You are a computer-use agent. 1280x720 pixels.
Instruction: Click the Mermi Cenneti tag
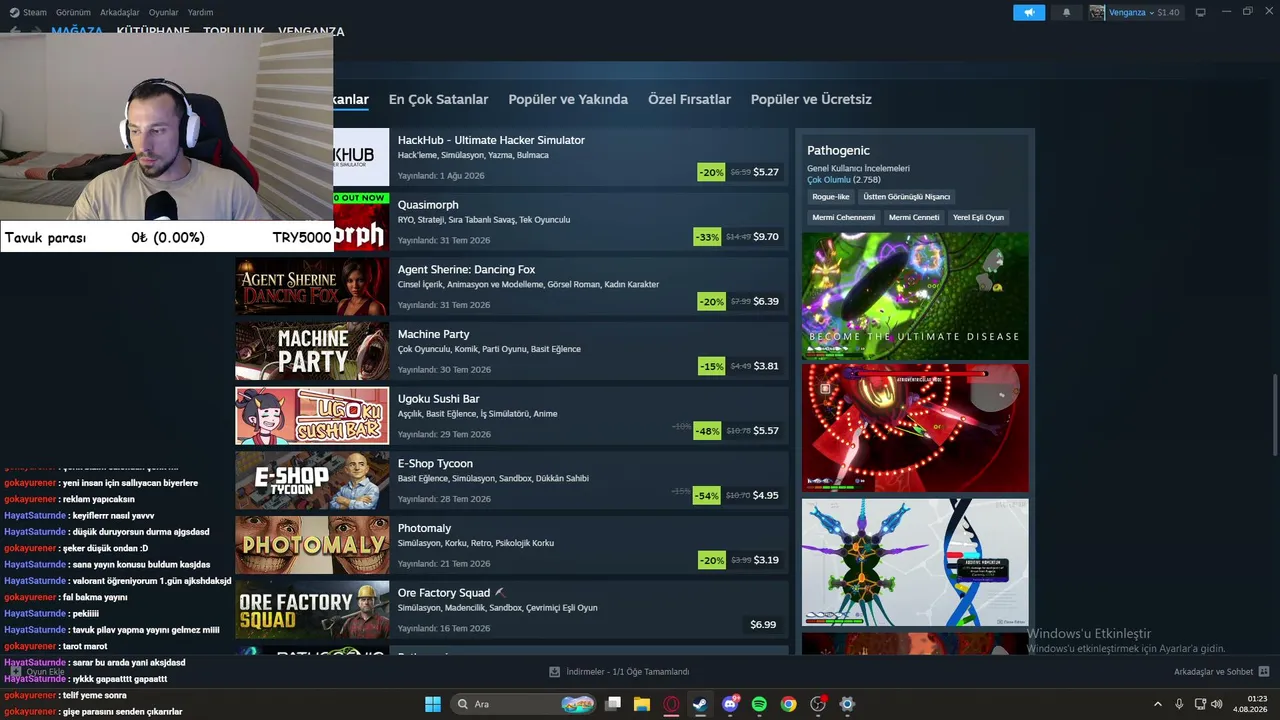click(x=914, y=217)
